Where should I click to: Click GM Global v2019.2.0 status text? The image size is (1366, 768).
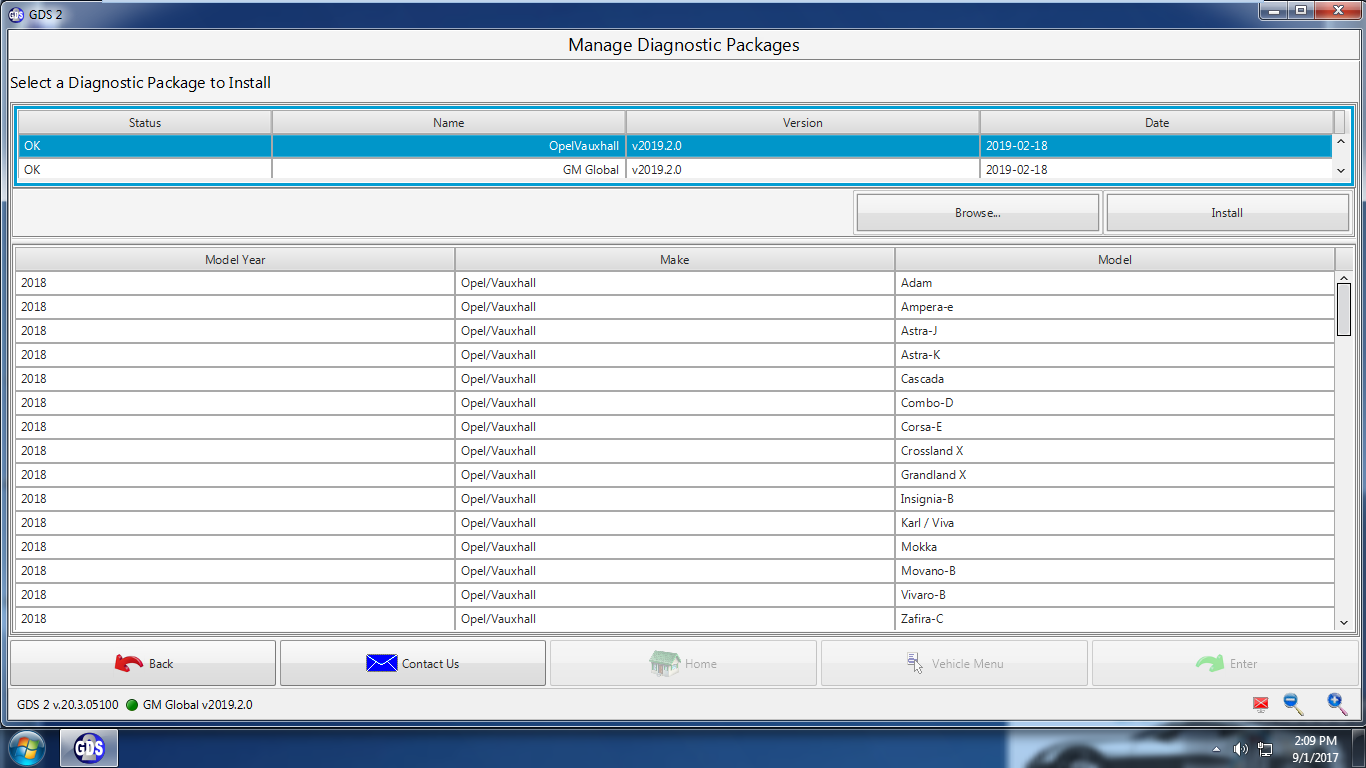[198, 705]
